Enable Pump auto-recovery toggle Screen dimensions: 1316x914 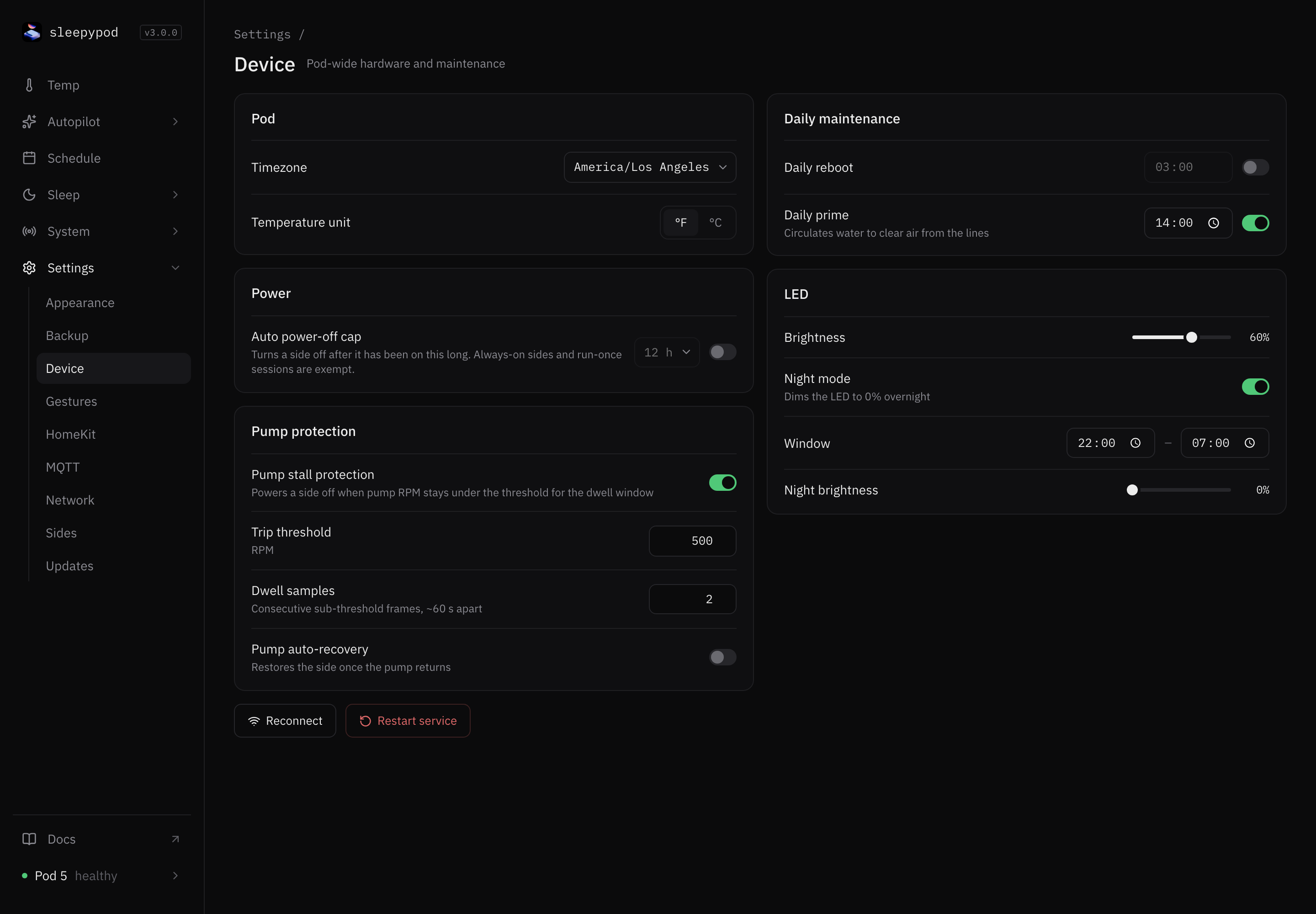click(723, 657)
